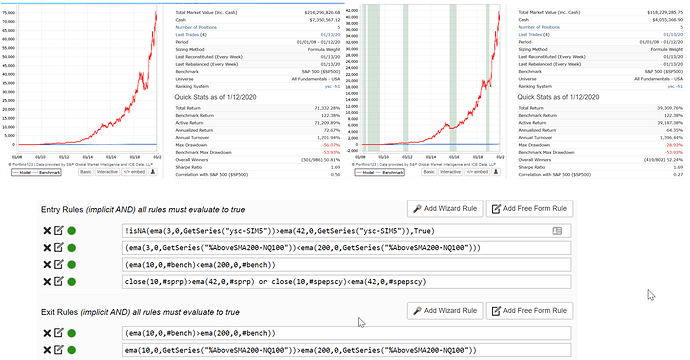Focus the close(10,#sprp) entry rule field
This screenshot has height=360, width=690.
346,282
